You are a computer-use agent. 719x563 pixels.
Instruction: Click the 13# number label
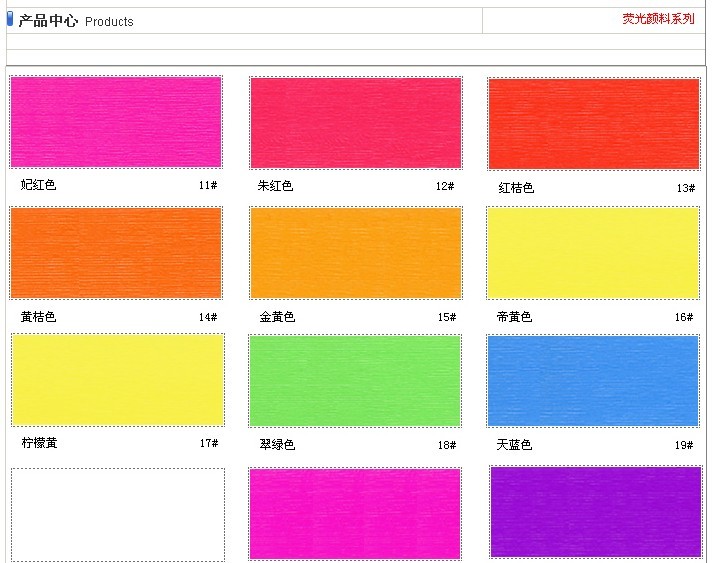tap(686, 188)
